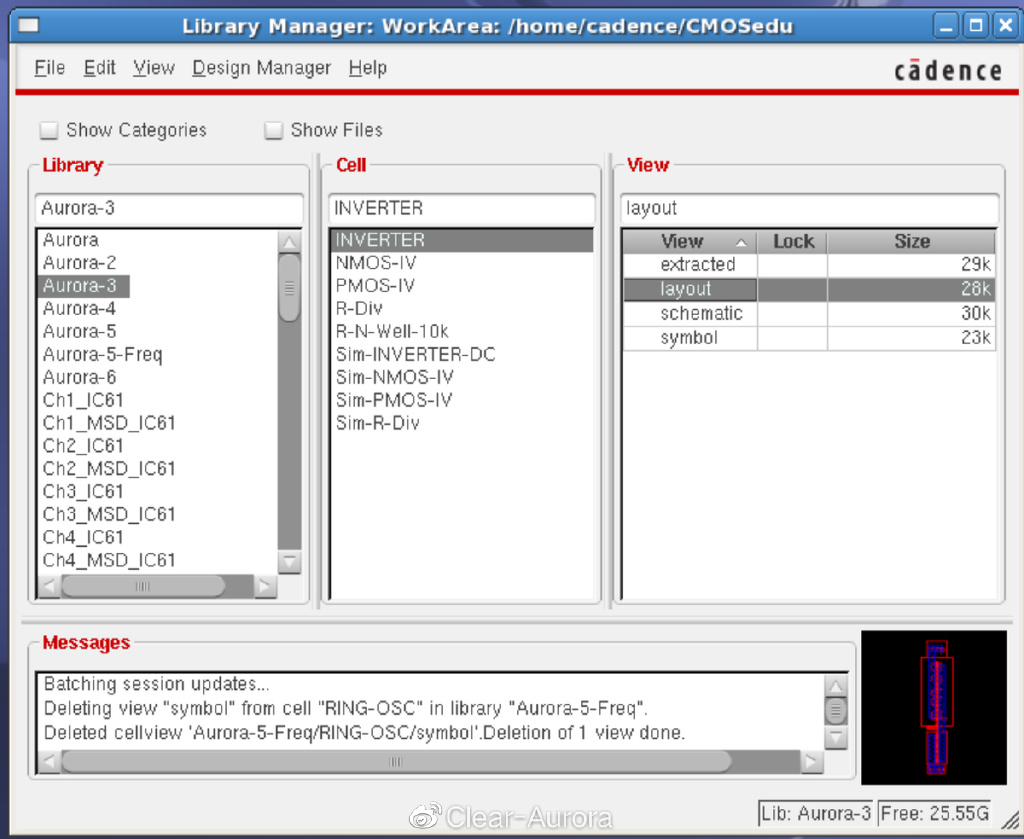The height and width of the screenshot is (839, 1024).
Task: Select the Aurora-2 library
Action: (80, 263)
